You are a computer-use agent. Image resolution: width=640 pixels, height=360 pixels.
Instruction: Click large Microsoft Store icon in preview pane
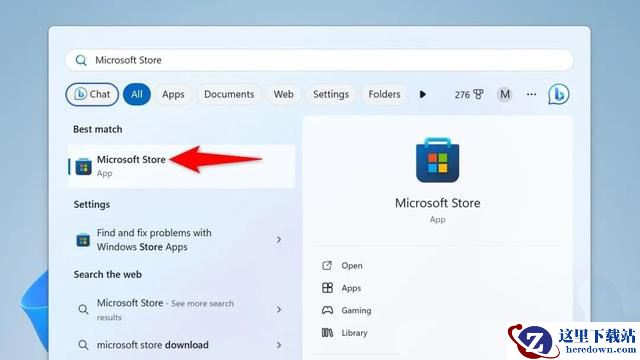click(x=438, y=160)
